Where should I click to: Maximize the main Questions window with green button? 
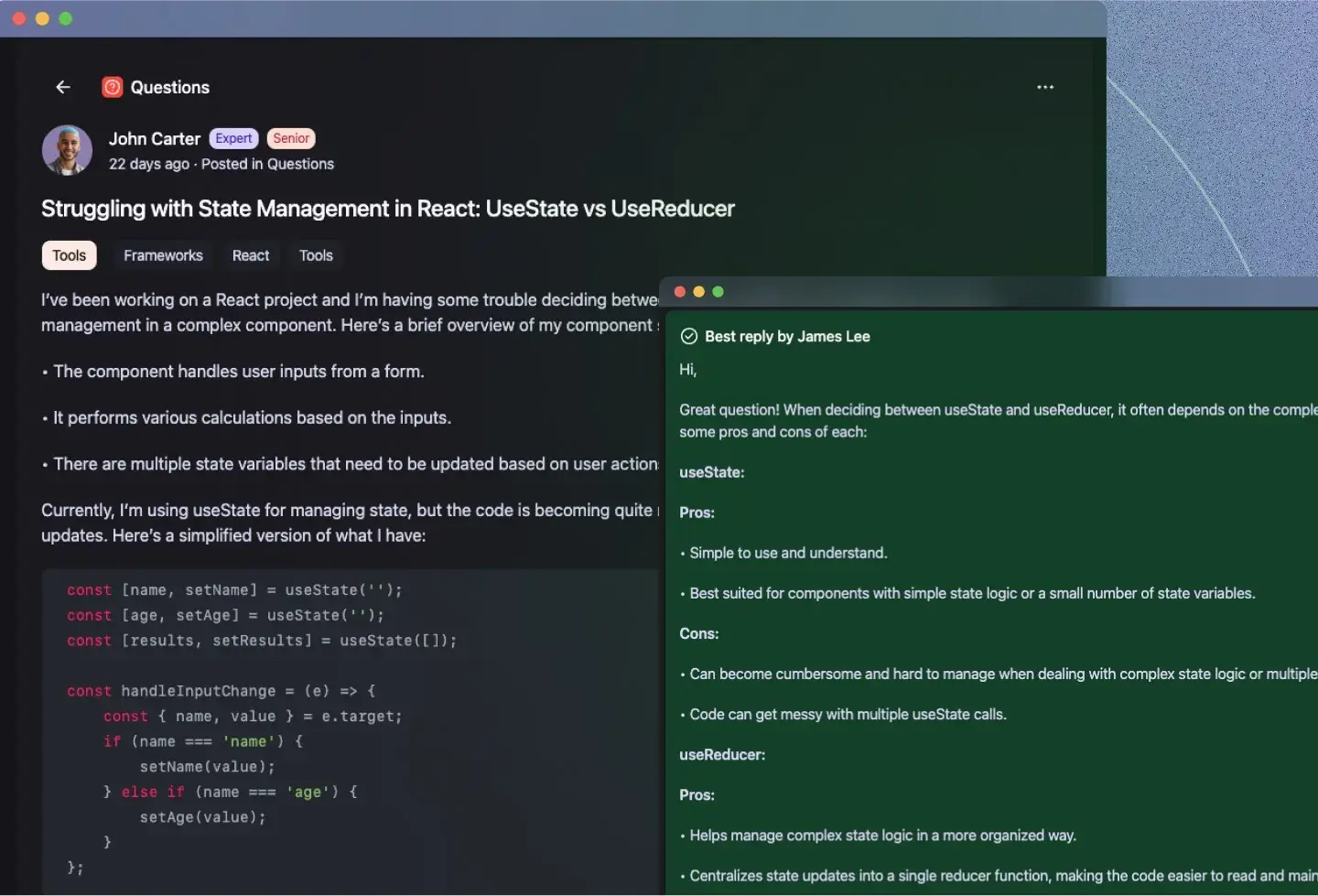coord(65,18)
